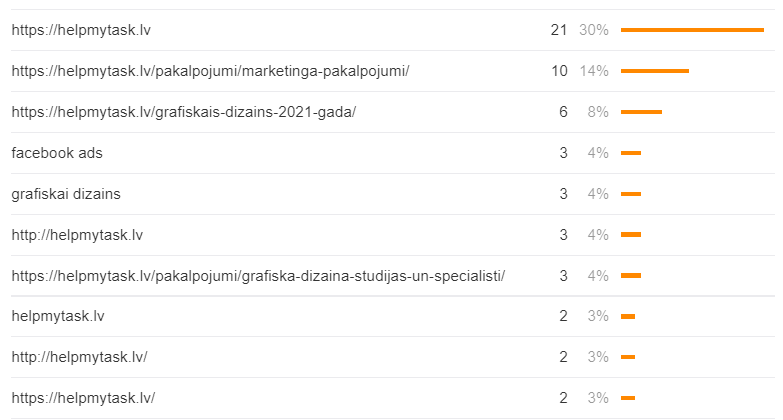Viewport: 783px width, 420px height.
Task: Click the count 10 in the marketinga row
Action: pos(559,71)
